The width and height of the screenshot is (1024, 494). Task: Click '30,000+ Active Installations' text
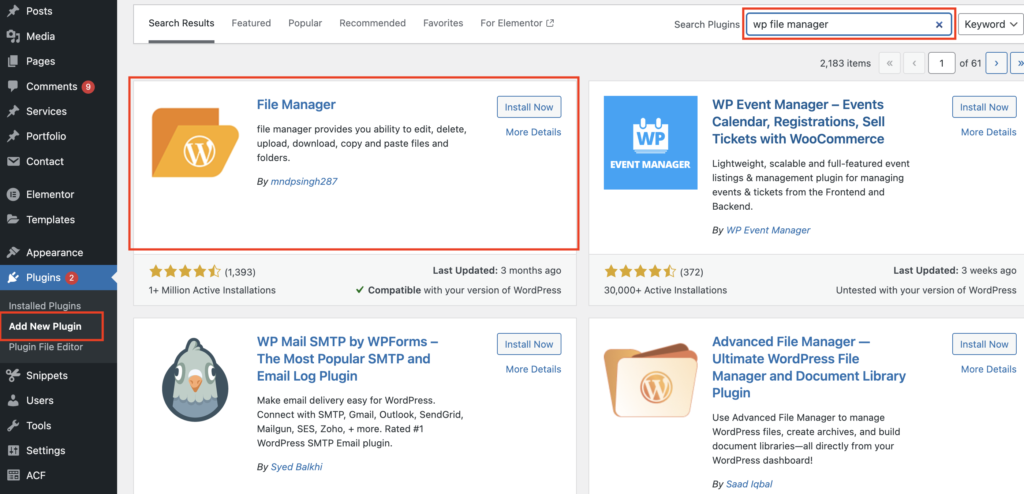coord(665,289)
